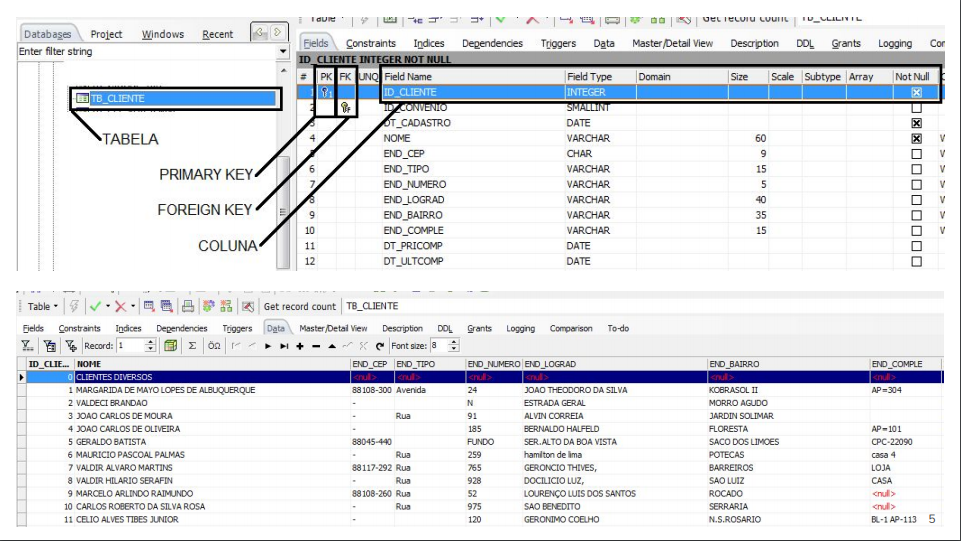Click the print icon in lower toolbar
The image size is (961, 541).
pos(188,306)
